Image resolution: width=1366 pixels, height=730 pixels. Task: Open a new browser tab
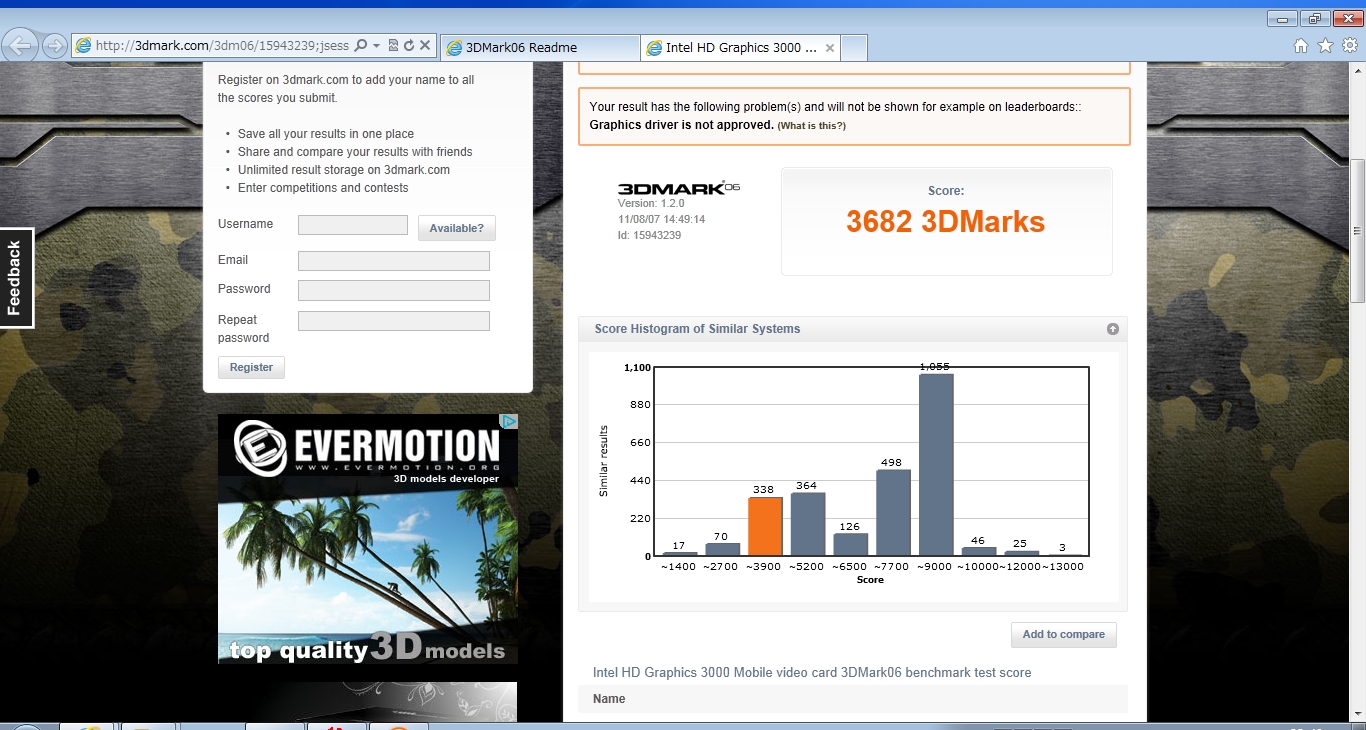pyautogui.click(x=854, y=47)
